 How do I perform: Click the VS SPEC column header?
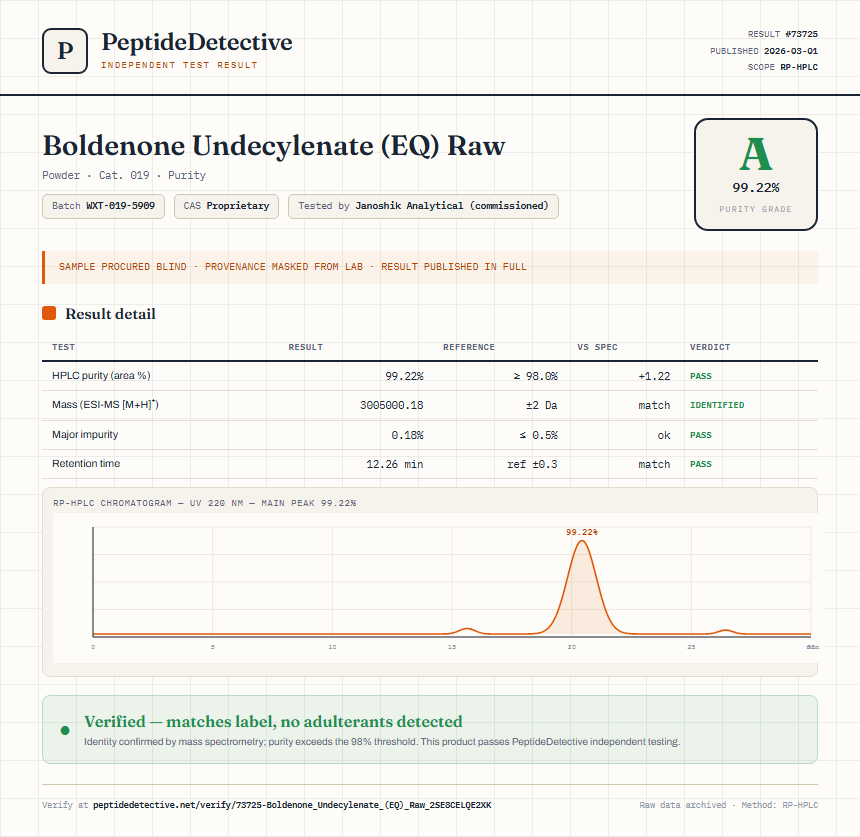click(x=597, y=347)
